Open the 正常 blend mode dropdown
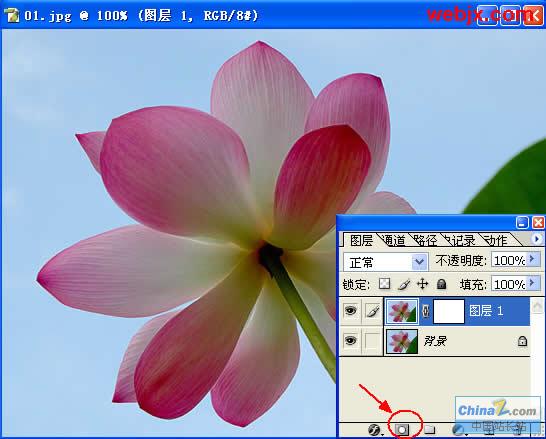546x439 pixels. [386, 262]
